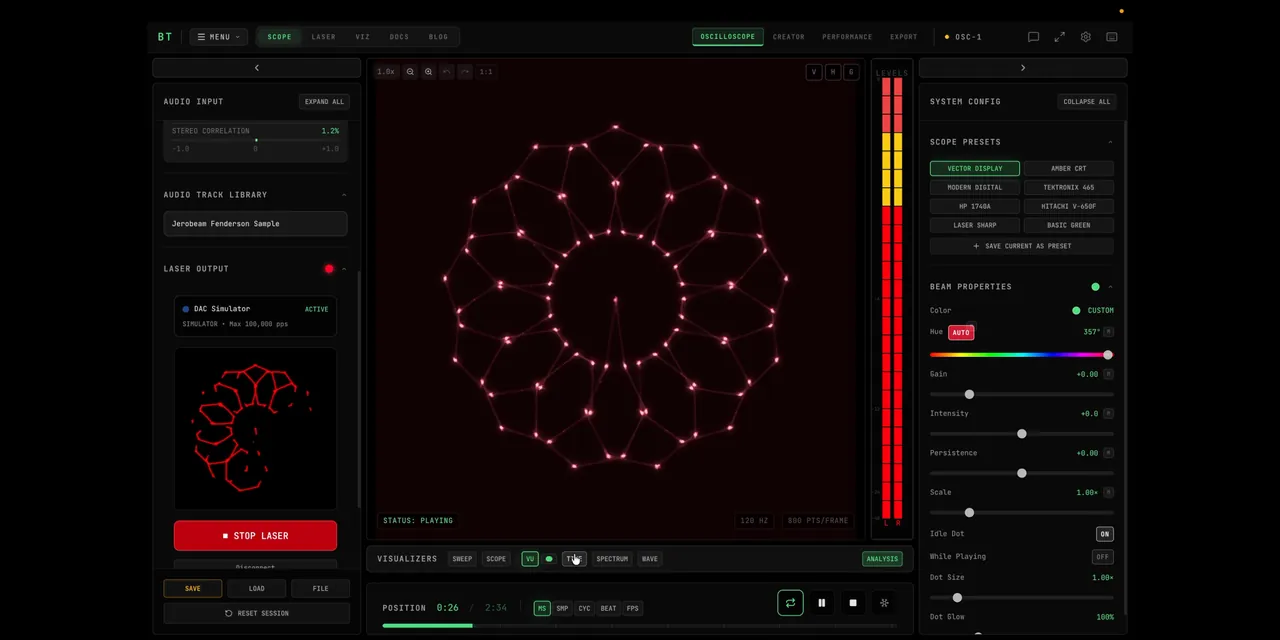Select the BEAT position unit
This screenshot has height=640, width=1280.
pos(608,608)
